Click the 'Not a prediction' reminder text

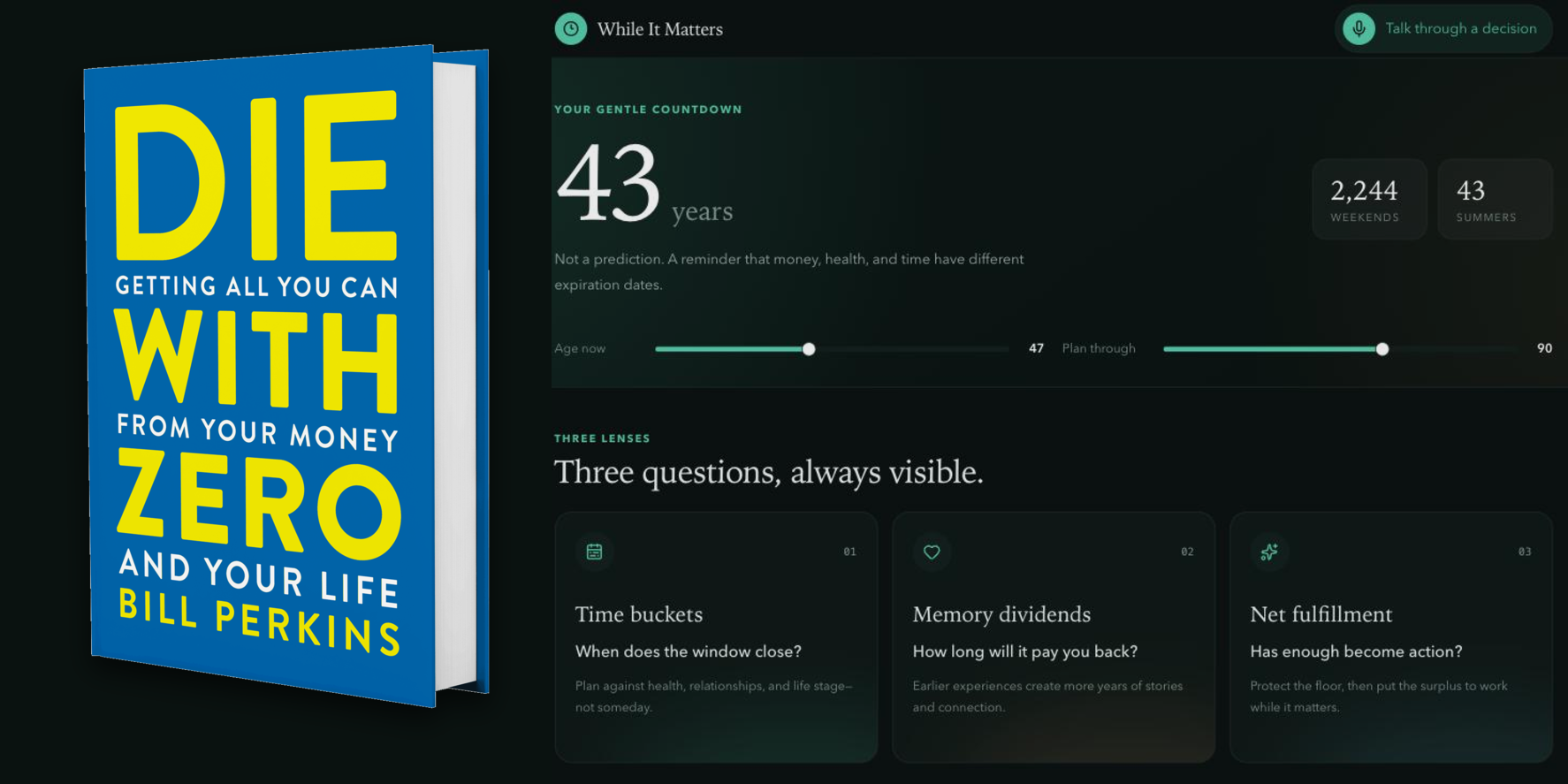789,271
